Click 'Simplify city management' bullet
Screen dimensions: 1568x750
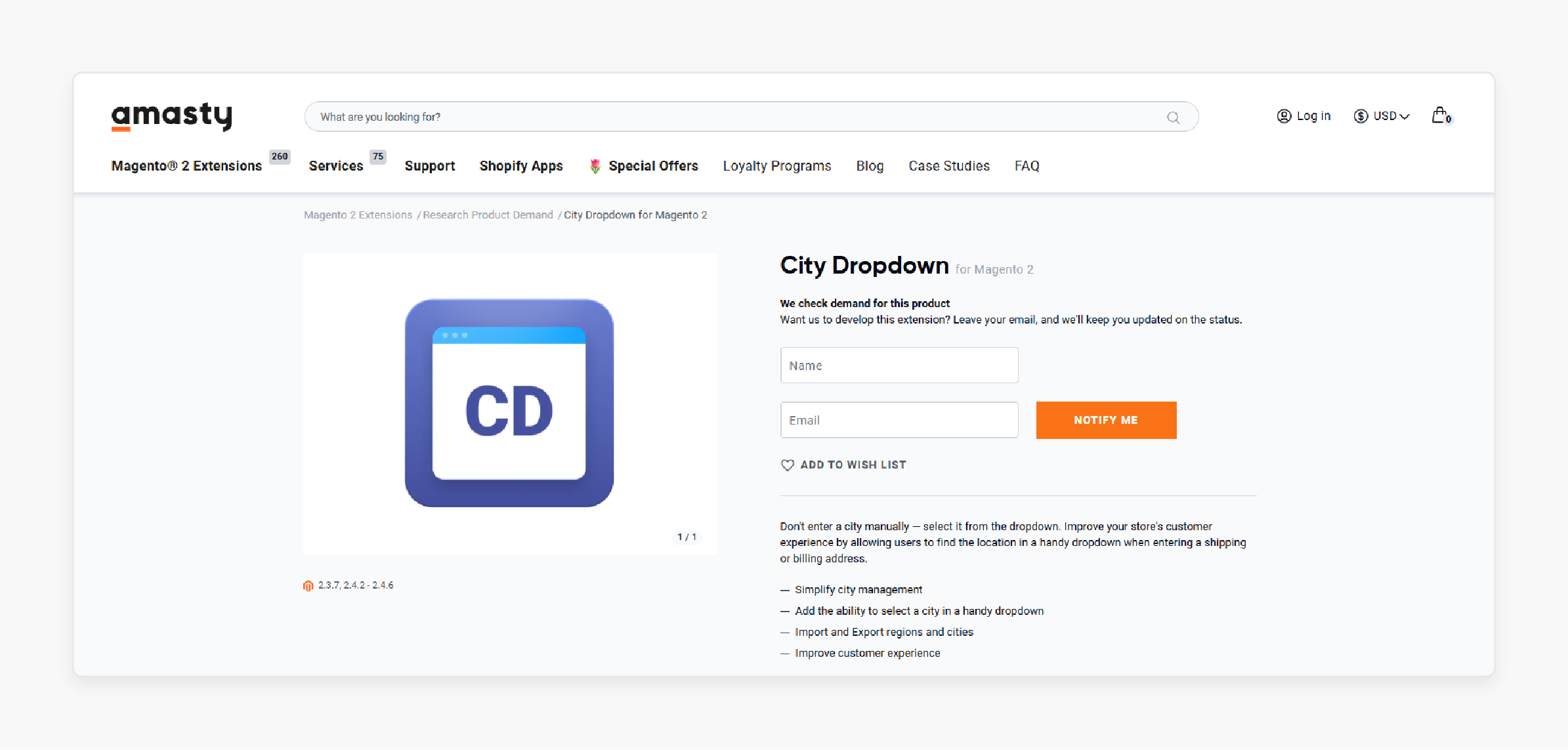tap(858, 590)
